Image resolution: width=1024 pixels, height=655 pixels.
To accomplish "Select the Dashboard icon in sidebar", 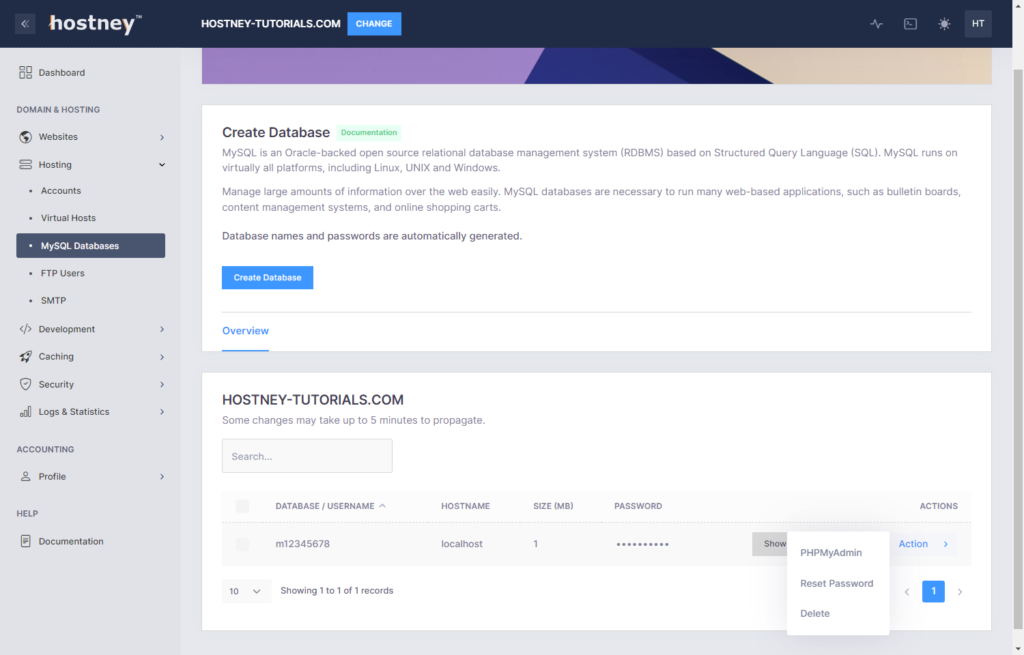I will pyautogui.click(x=24, y=72).
